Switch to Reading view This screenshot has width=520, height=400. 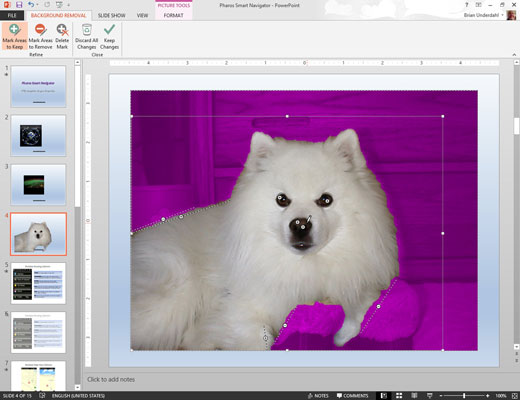click(414, 396)
